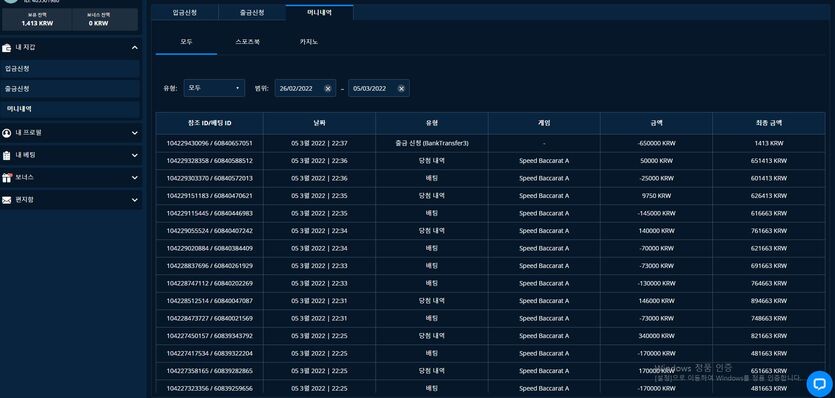Click the 9750 KRW amount cell

[x=657, y=196]
